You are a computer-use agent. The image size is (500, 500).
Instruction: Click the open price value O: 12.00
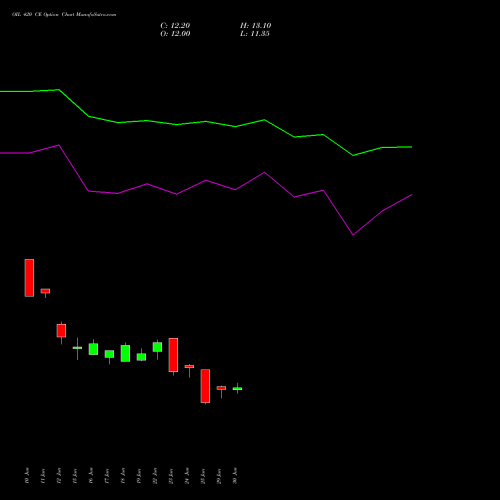[x=175, y=34]
